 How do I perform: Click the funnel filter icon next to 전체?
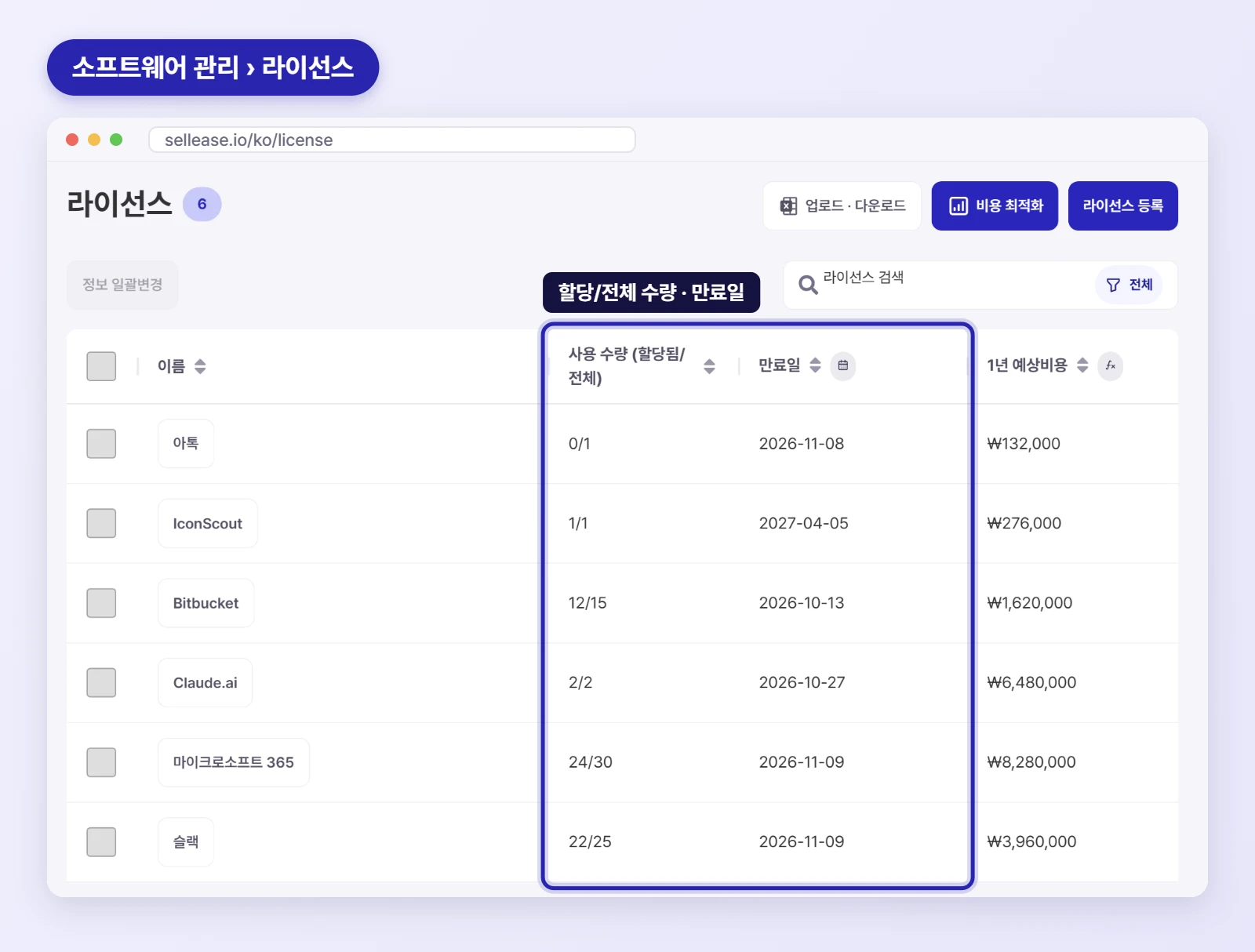(x=1113, y=285)
